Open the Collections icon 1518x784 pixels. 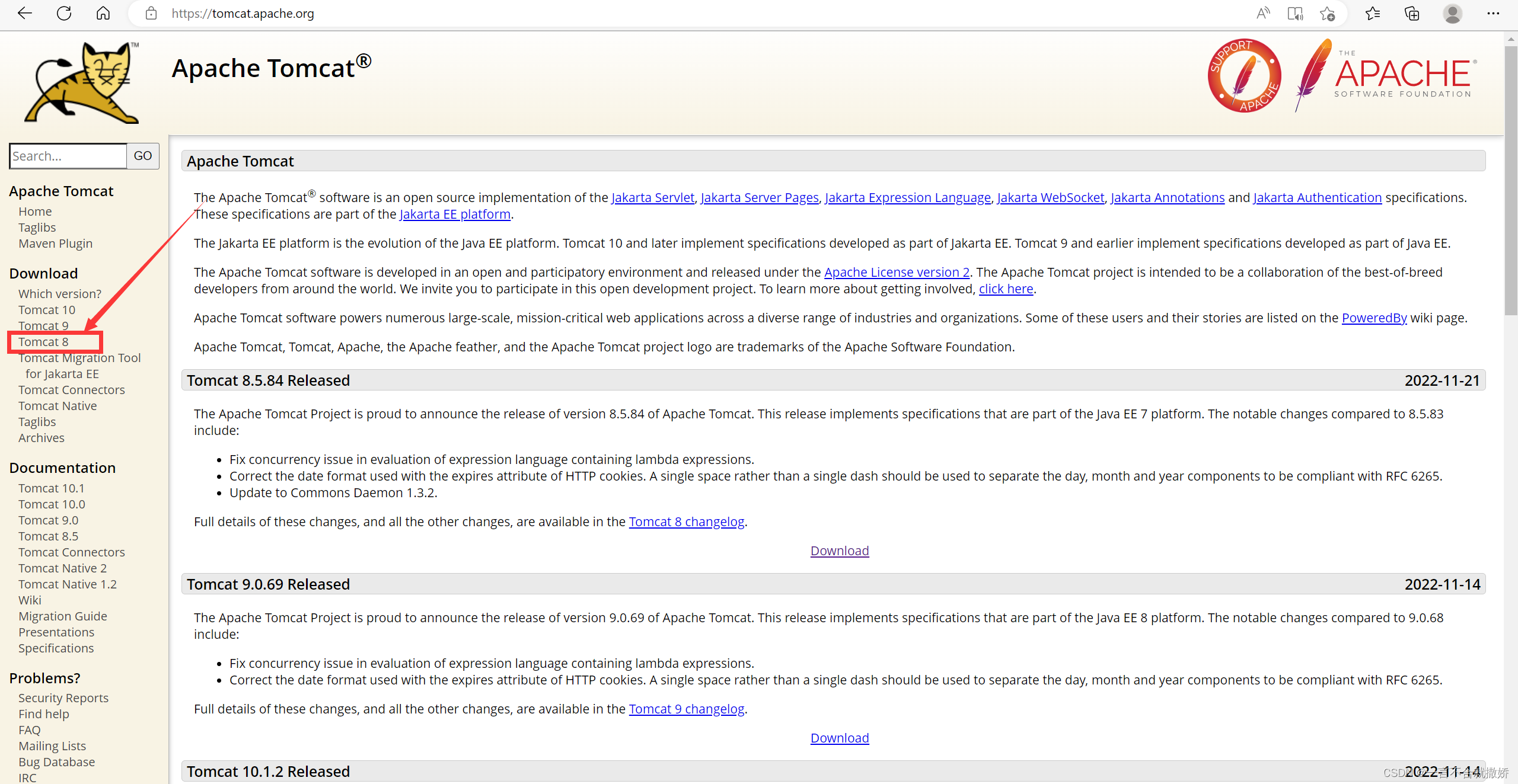tap(1412, 13)
